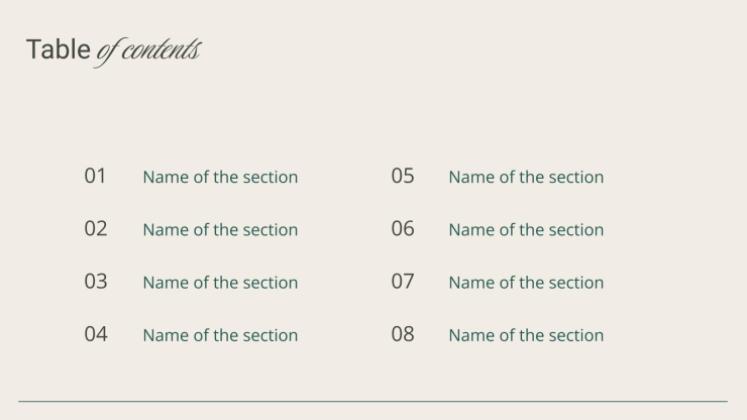Open the section name next to 01
Screen dimensions: 747x420
[x=220, y=177]
